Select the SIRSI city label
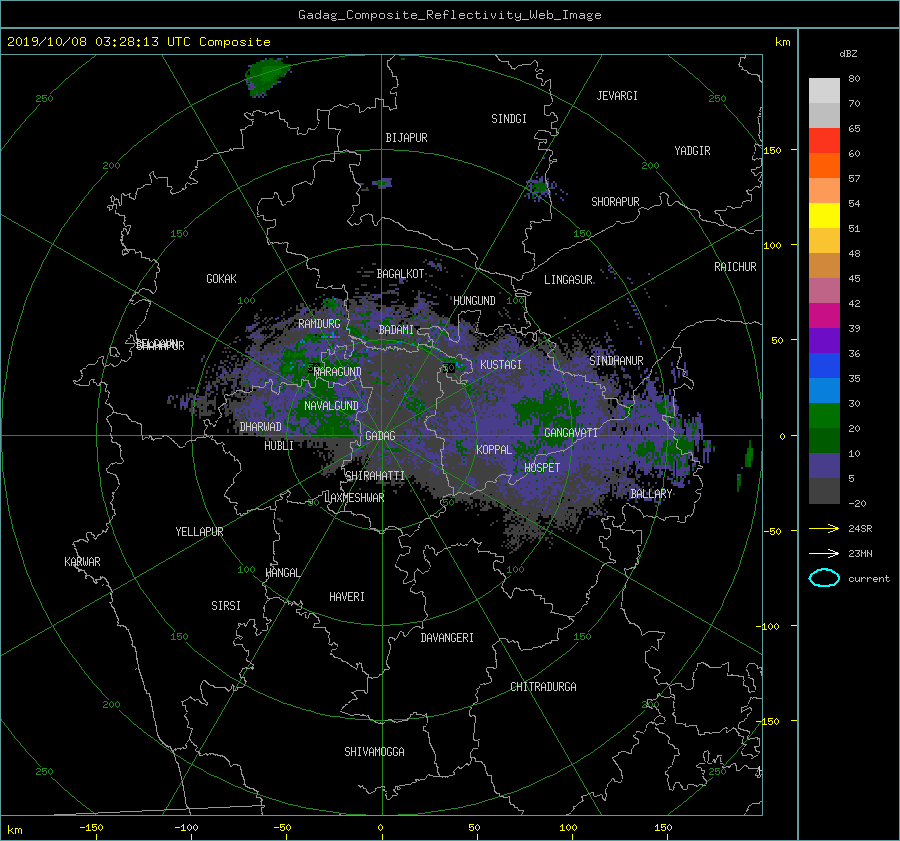900x841 pixels. coord(226,606)
